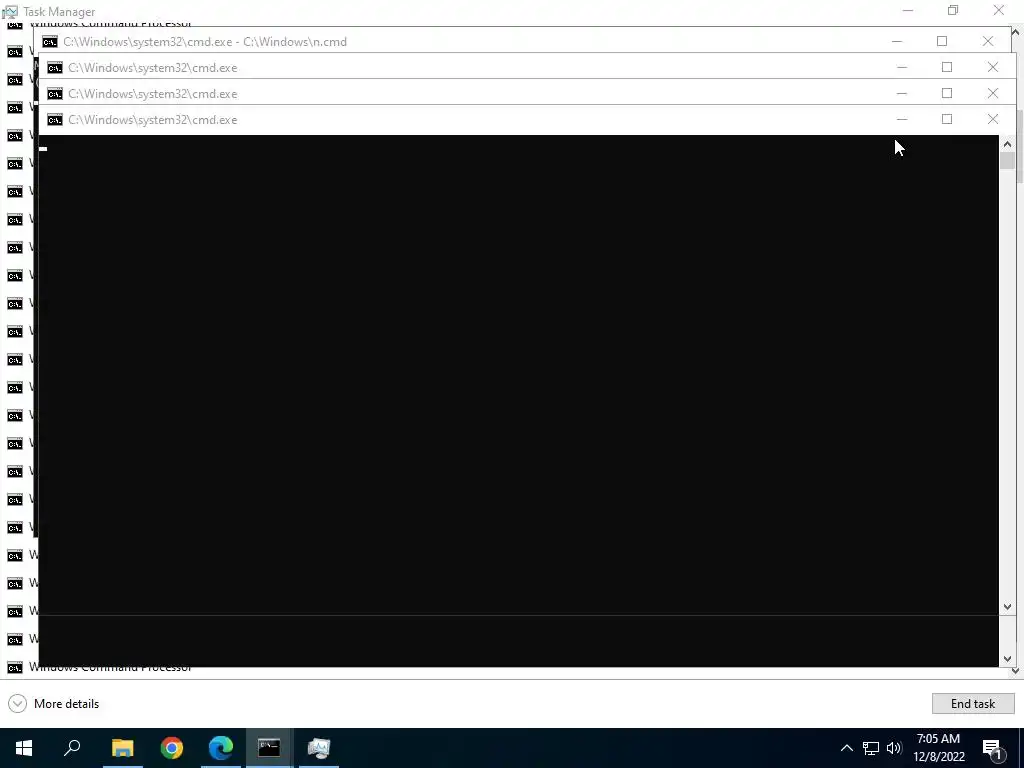Open the Windows Start menu
This screenshot has height=768, width=1024.
[24, 748]
